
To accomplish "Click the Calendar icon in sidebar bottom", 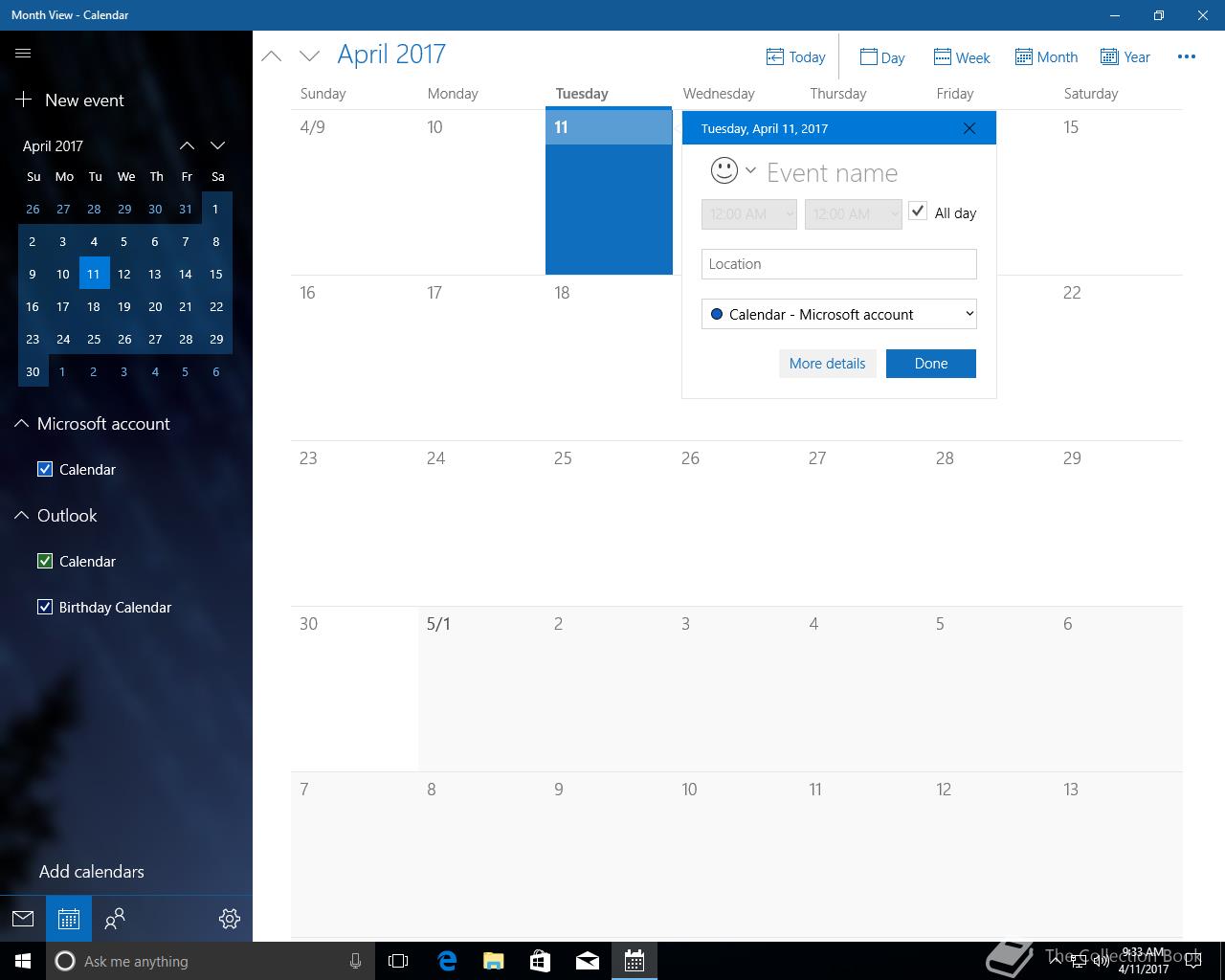I will click(x=69, y=919).
